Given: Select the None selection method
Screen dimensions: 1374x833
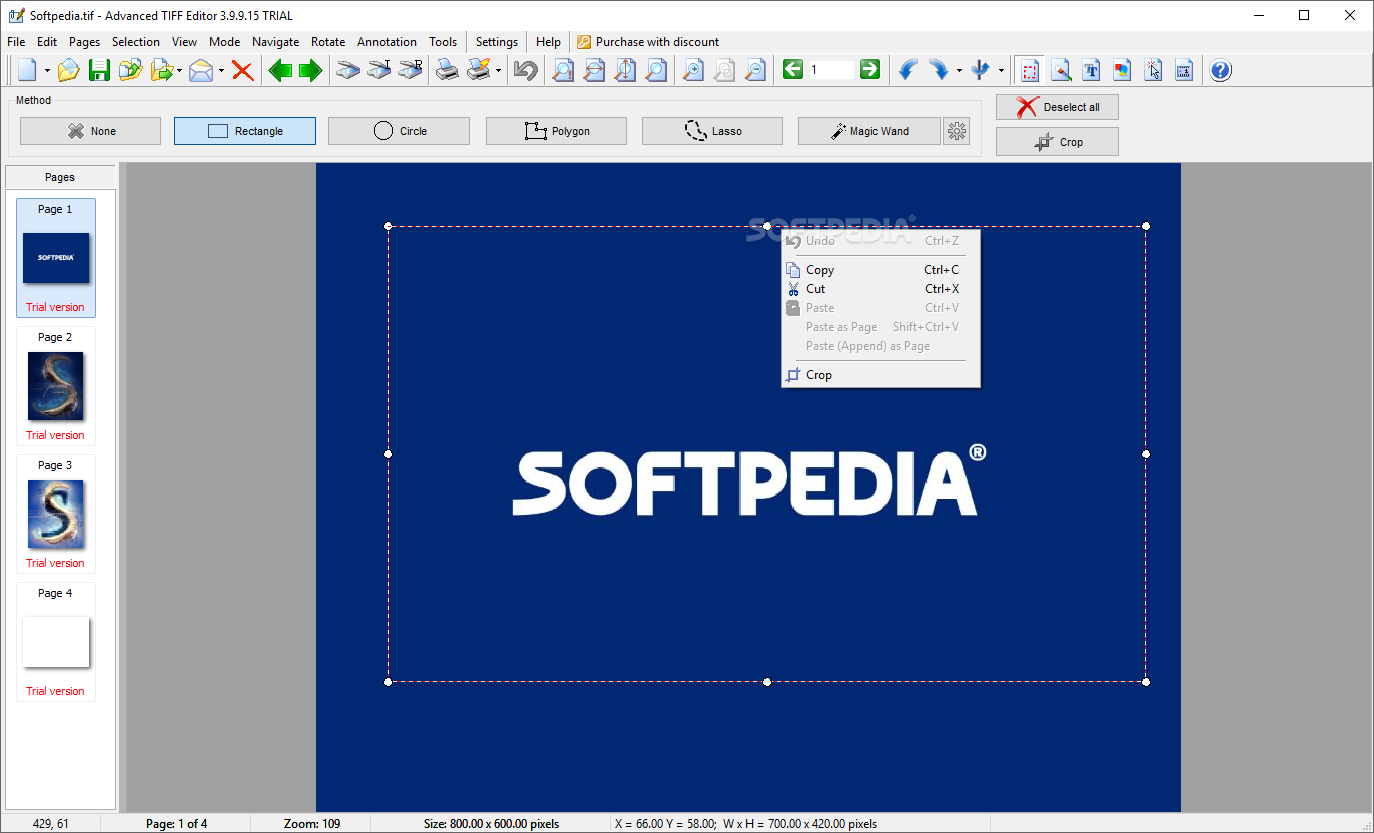Looking at the screenshot, I should coord(90,131).
